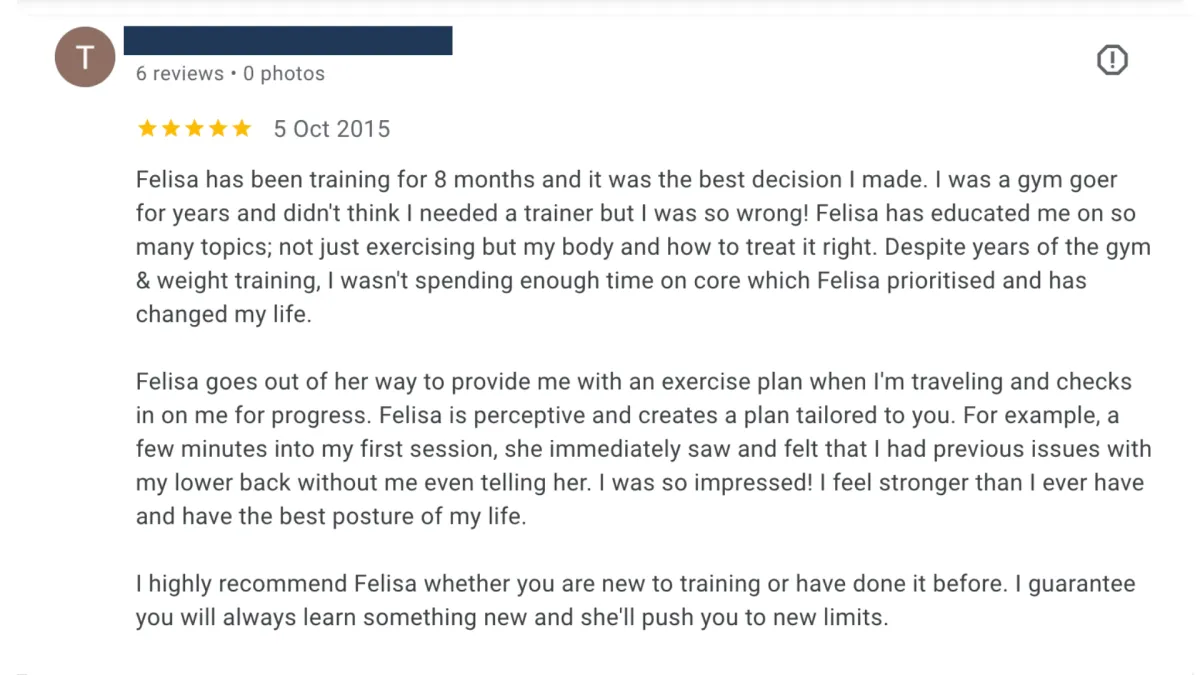Click the line starting '& weight training'
The image size is (1200, 675).
click(x=610, y=281)
